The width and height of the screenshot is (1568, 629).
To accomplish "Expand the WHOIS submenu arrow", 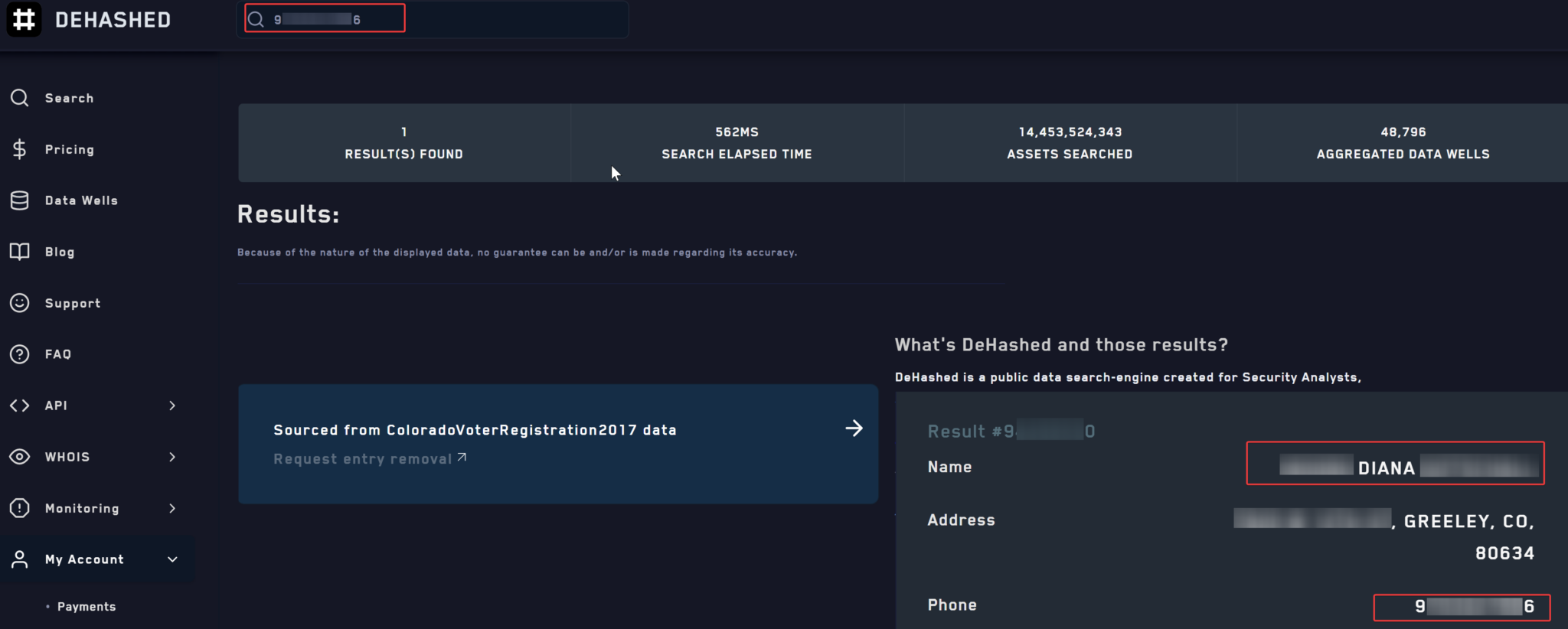I will (x=172, y=457).
